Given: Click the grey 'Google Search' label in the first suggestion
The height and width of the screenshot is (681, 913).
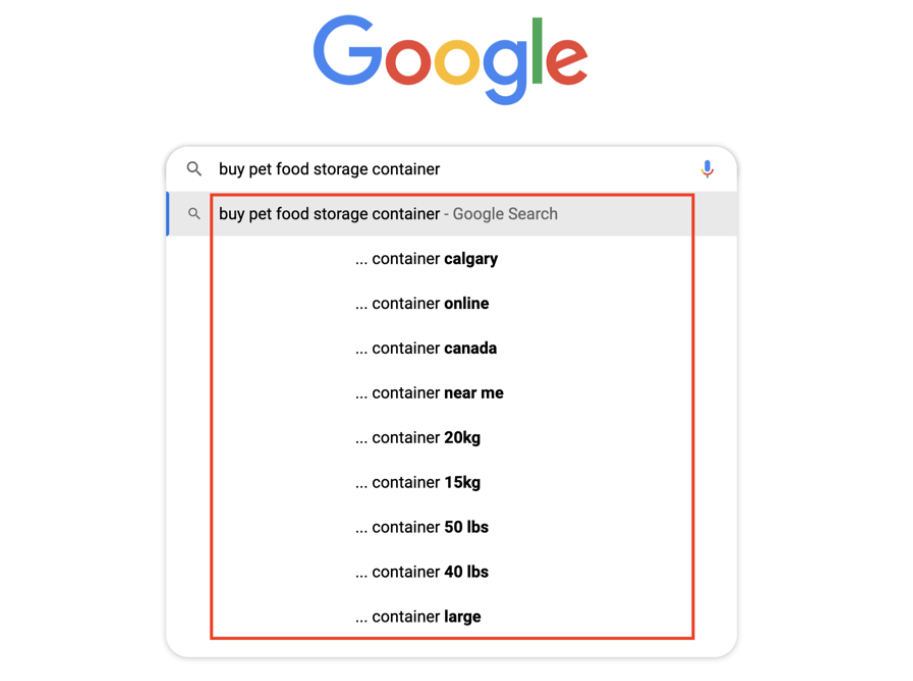Looking at the screenshot, I should [505, 214].
